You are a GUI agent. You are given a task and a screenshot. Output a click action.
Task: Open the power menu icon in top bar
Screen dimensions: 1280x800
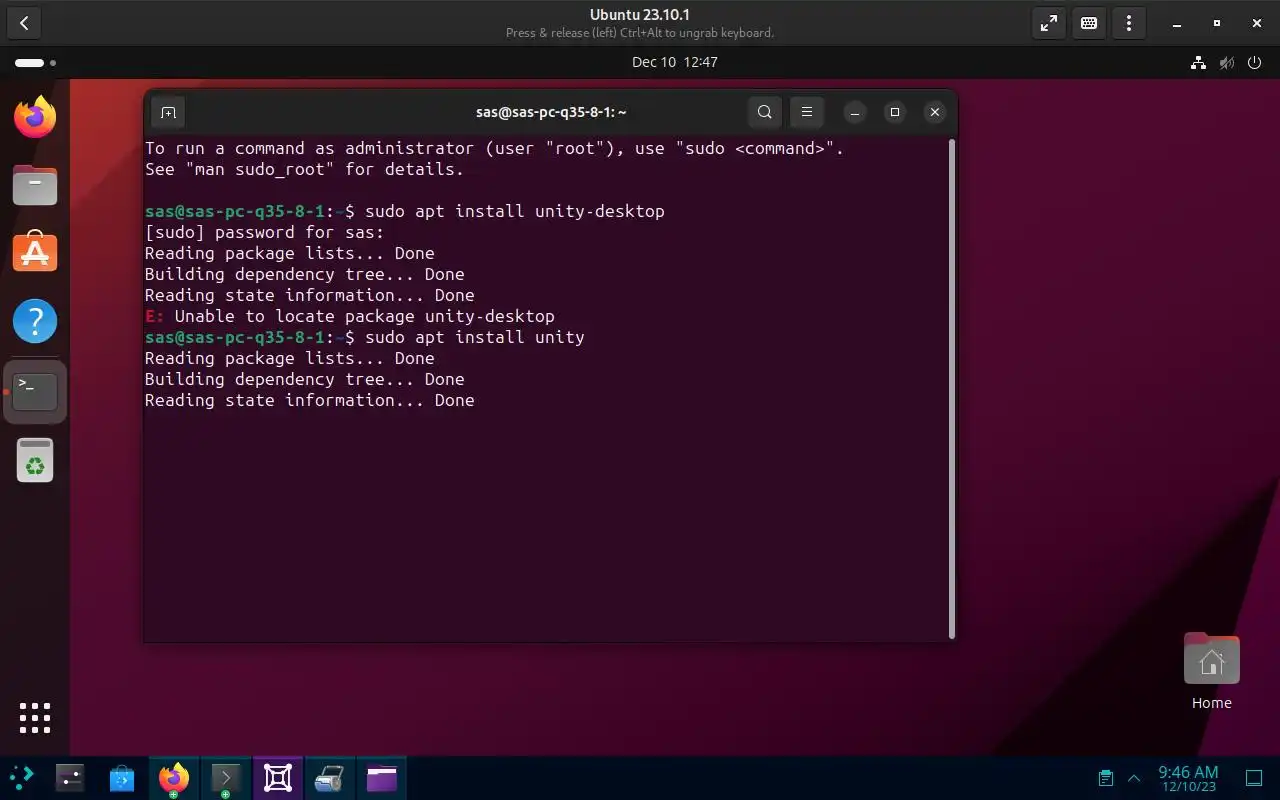pos(1255,62)
